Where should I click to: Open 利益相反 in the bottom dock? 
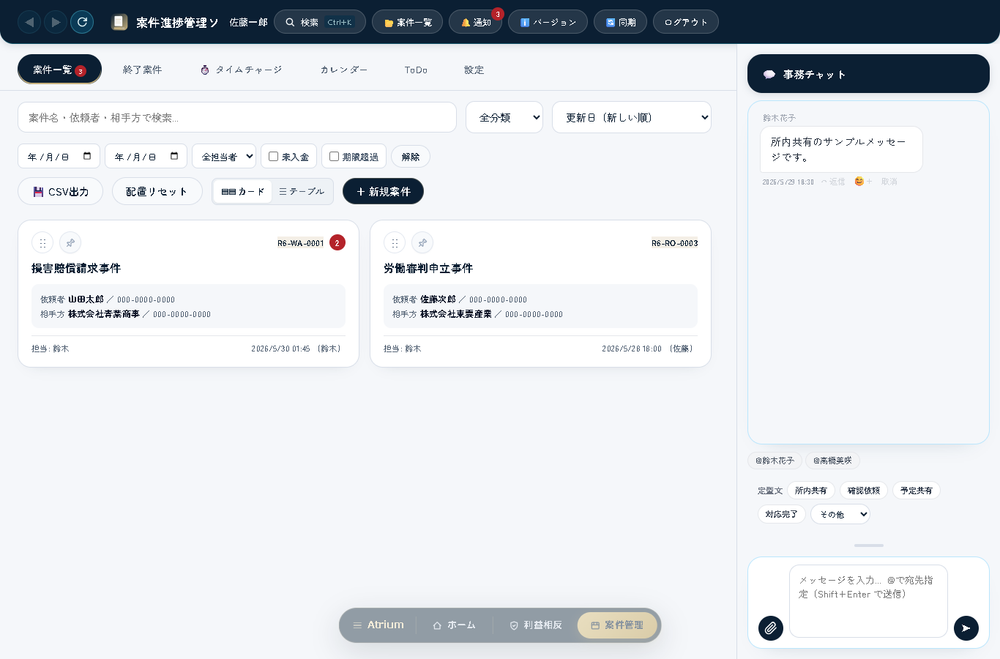[x=536, y=625]
